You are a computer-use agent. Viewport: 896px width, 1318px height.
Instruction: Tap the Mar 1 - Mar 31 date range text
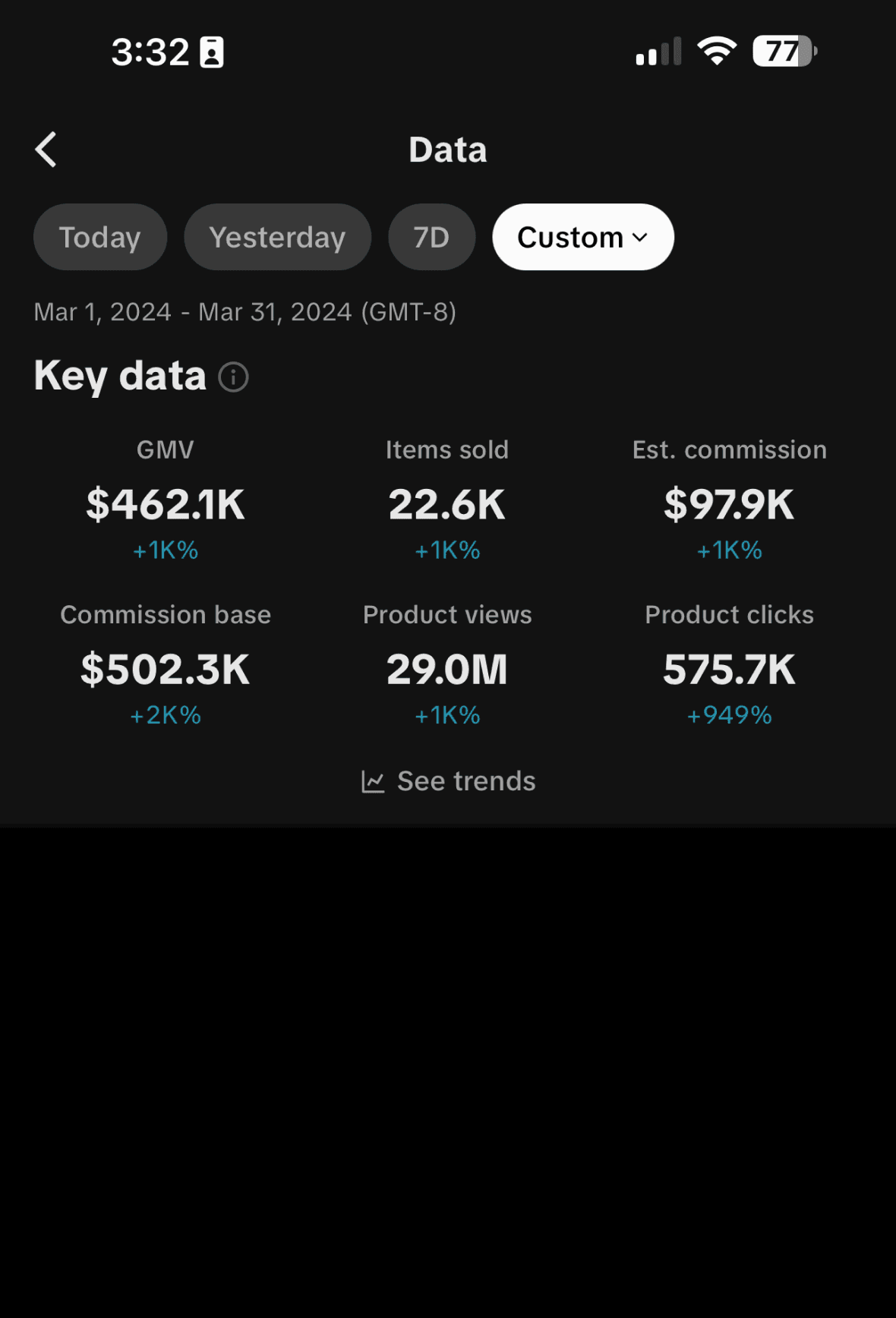245,312
